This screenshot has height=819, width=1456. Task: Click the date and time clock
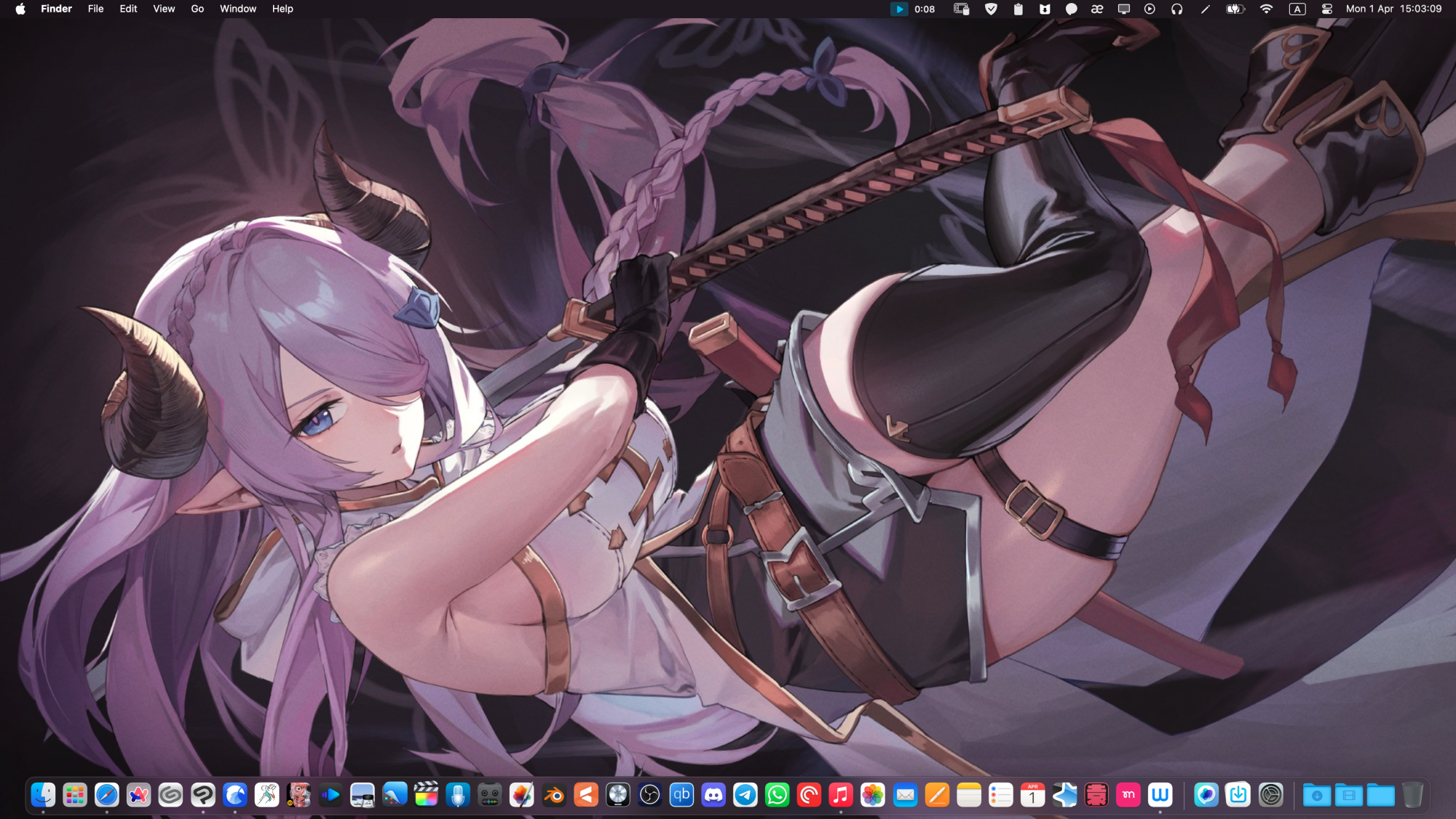pos(1393,9)
